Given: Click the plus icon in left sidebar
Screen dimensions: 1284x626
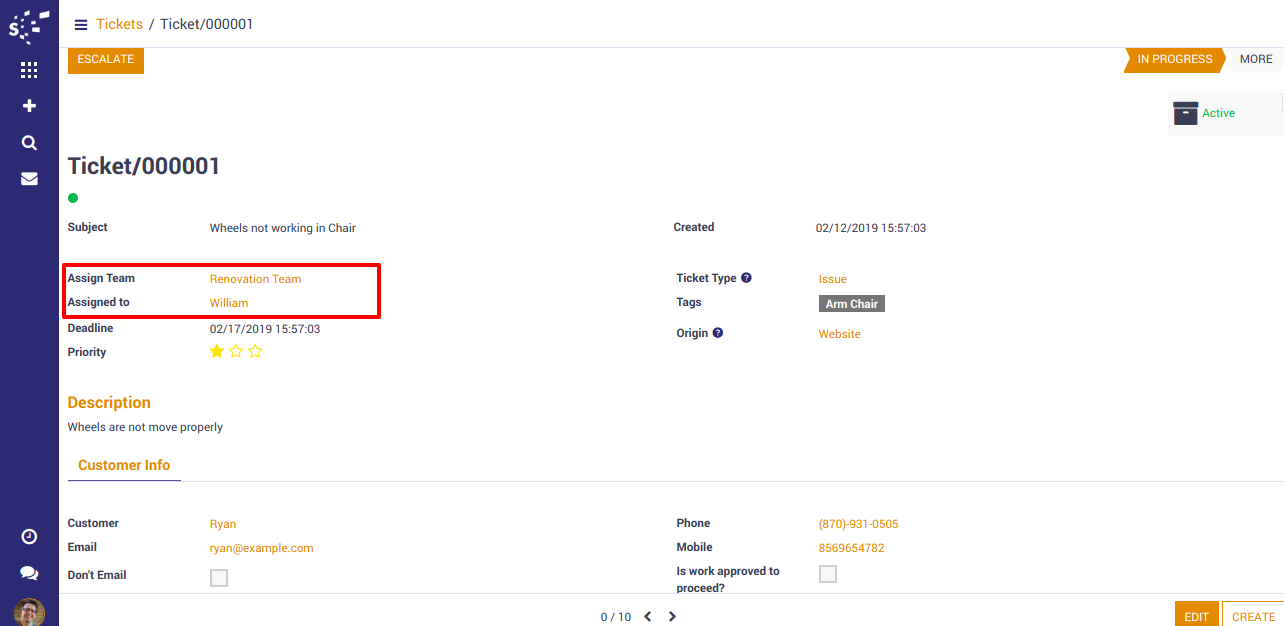Looking at the screenshot, I should pos(29,106).
